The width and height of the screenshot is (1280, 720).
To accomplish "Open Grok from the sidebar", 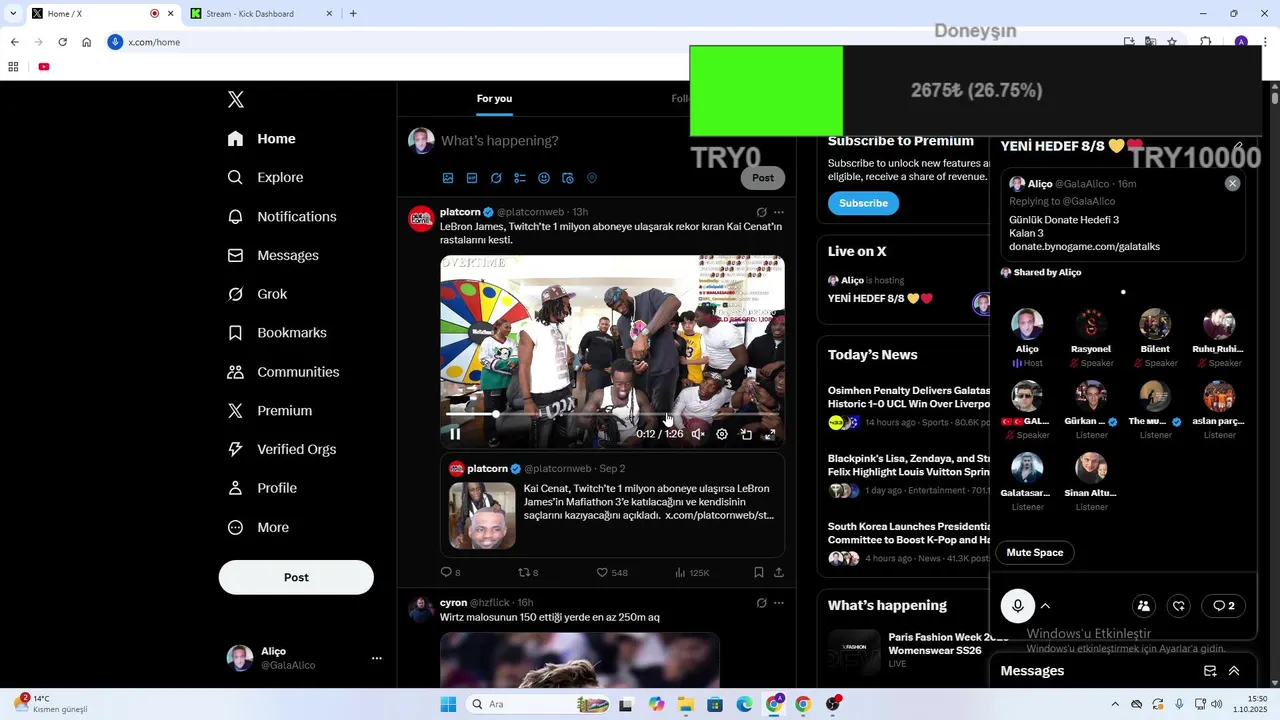I will pos(257,294).
